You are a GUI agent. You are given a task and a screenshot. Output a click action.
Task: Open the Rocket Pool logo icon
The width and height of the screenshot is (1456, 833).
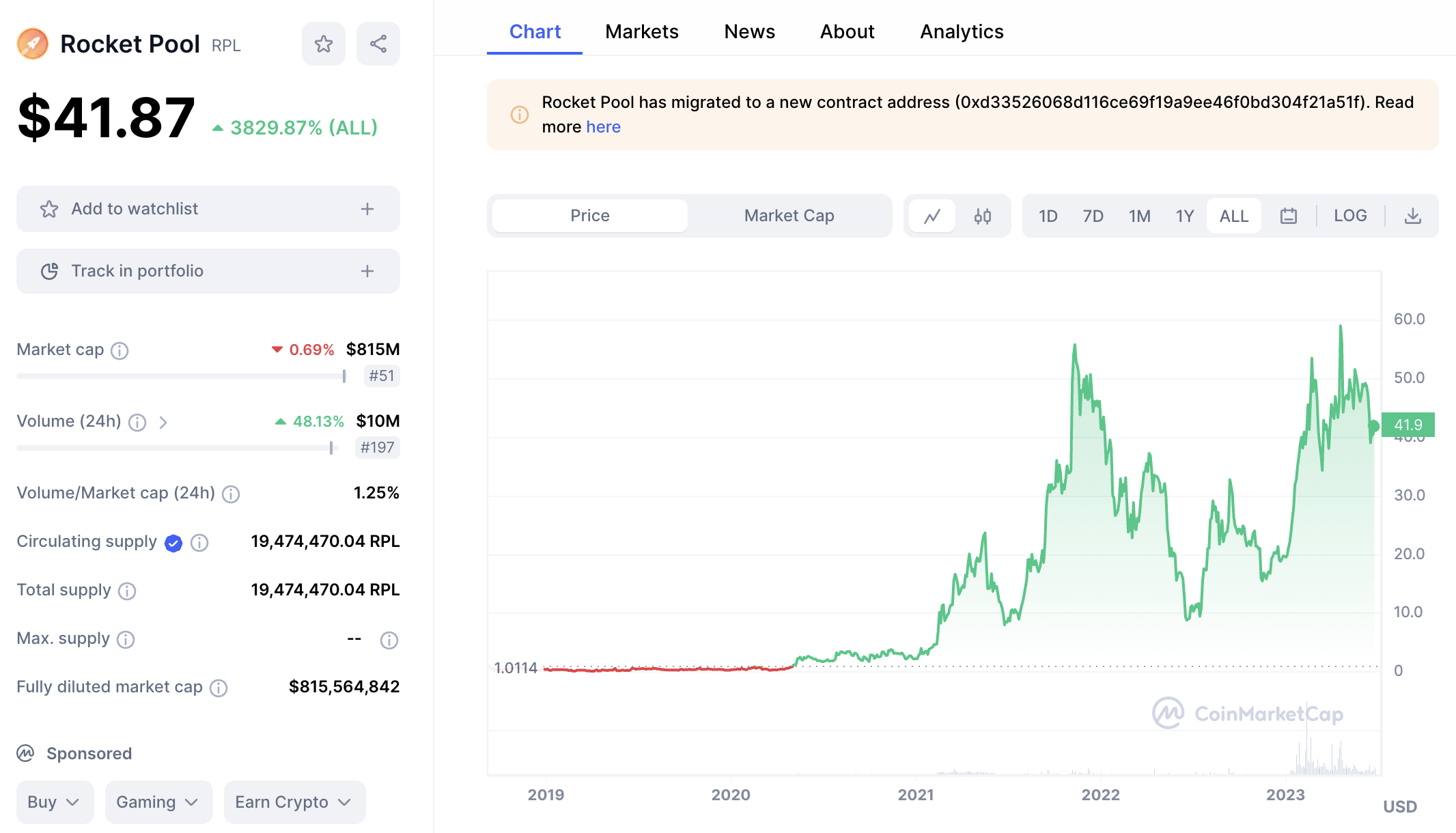click(33, 44)
